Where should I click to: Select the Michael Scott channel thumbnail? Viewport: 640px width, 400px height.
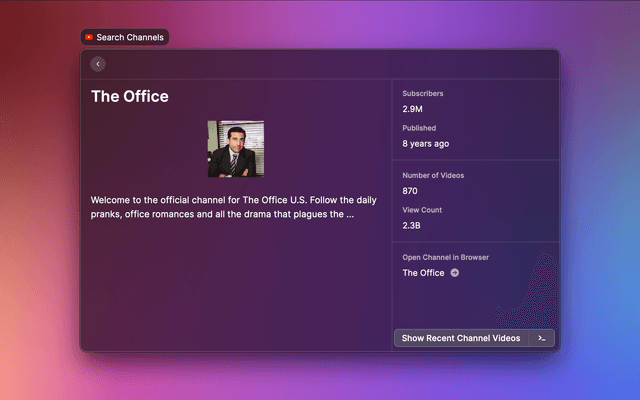coord(236,149)
